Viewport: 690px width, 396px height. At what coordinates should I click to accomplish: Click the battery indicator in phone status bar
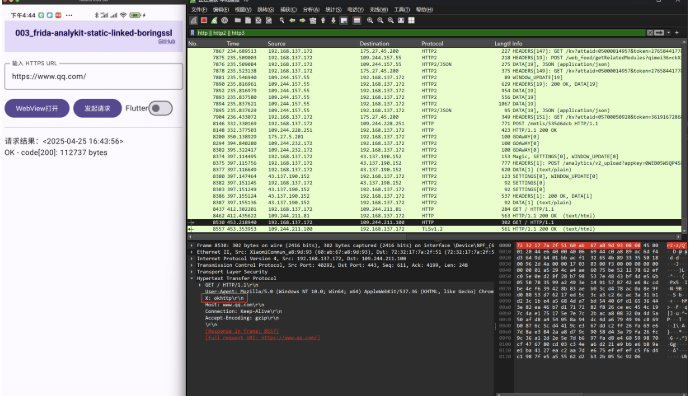pyautogui.click(x=135, y=15)
